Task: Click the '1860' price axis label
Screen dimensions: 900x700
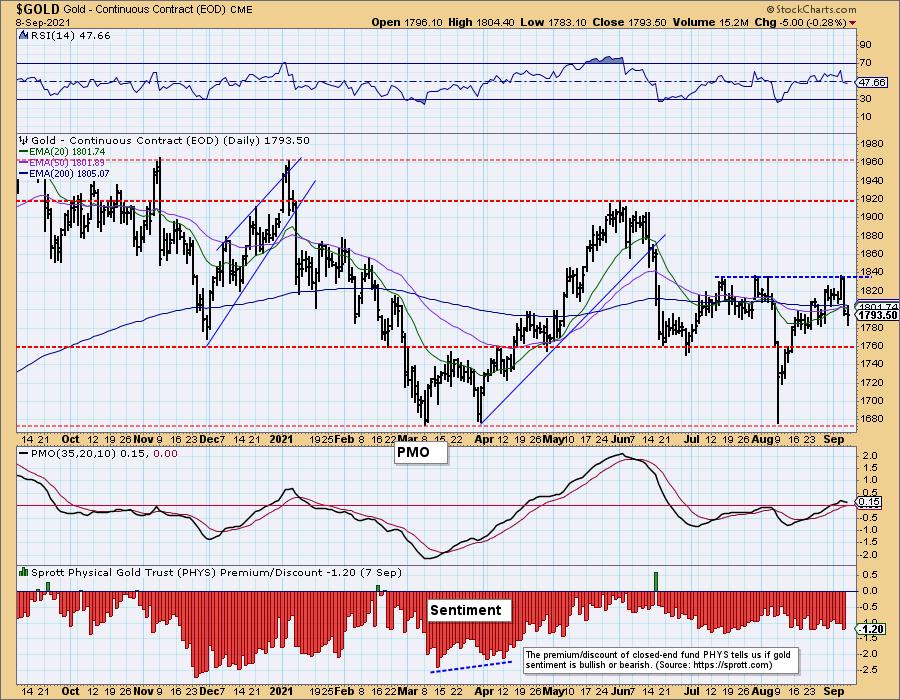Action: (872, 254)
